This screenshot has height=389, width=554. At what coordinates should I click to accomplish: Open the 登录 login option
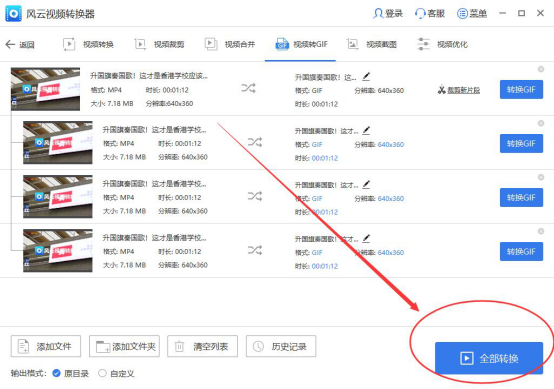click(388, 14)
